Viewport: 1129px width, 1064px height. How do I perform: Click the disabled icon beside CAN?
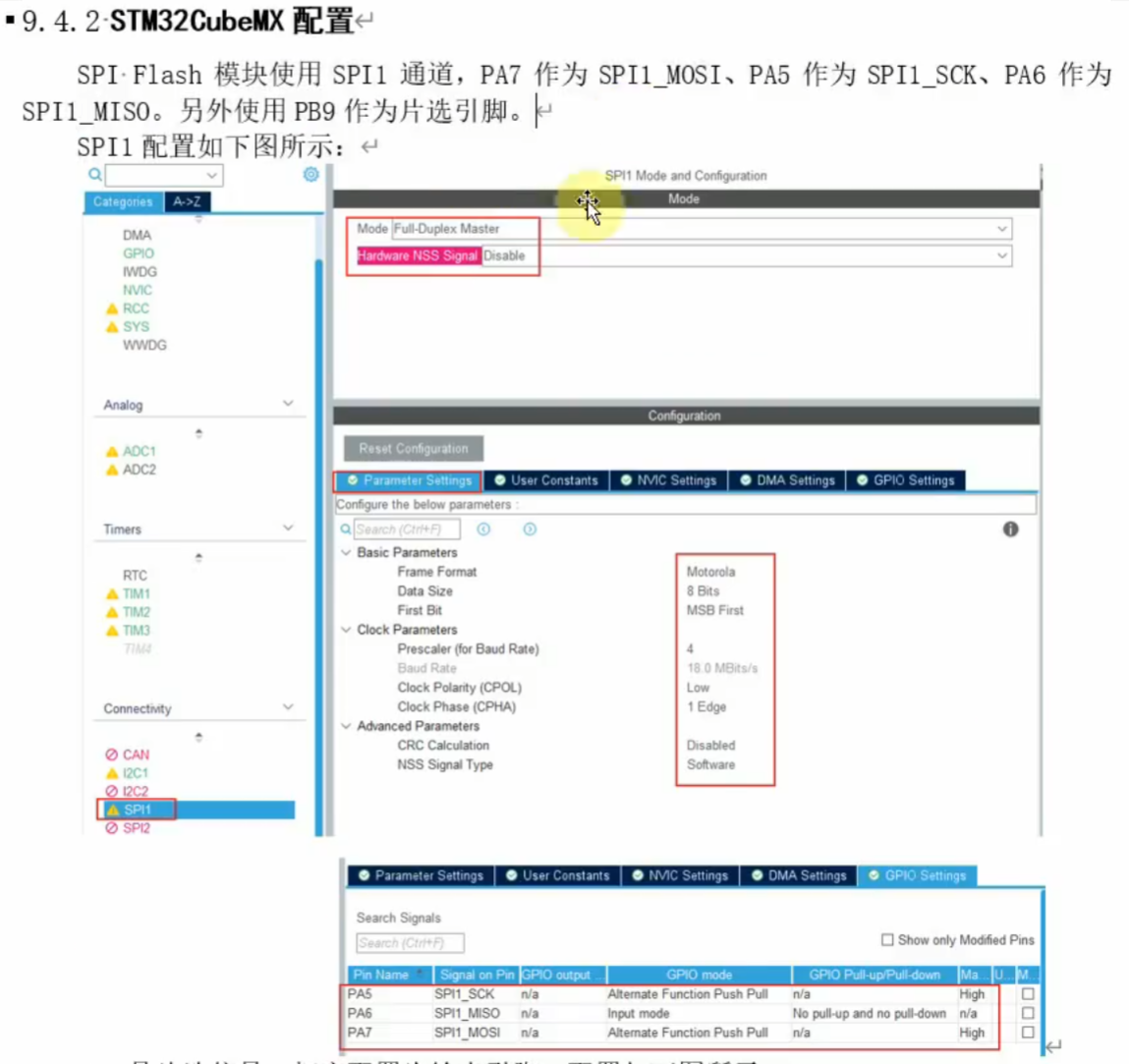(x=112, y=755)
